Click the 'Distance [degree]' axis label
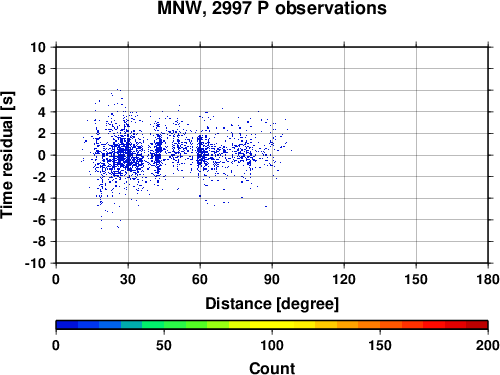Screen dimensions: 500x375 (272, 304)
